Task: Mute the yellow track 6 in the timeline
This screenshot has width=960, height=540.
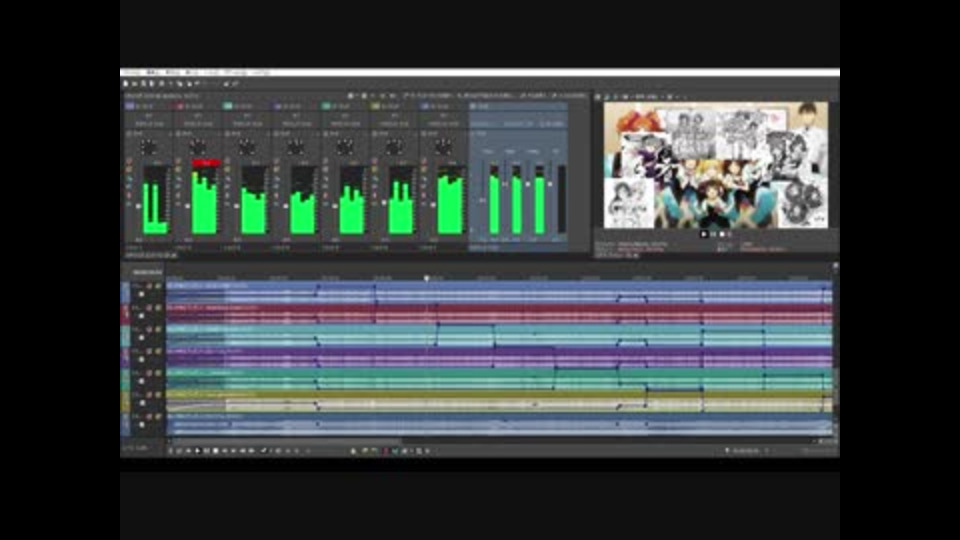Action: tap(149, 395)
